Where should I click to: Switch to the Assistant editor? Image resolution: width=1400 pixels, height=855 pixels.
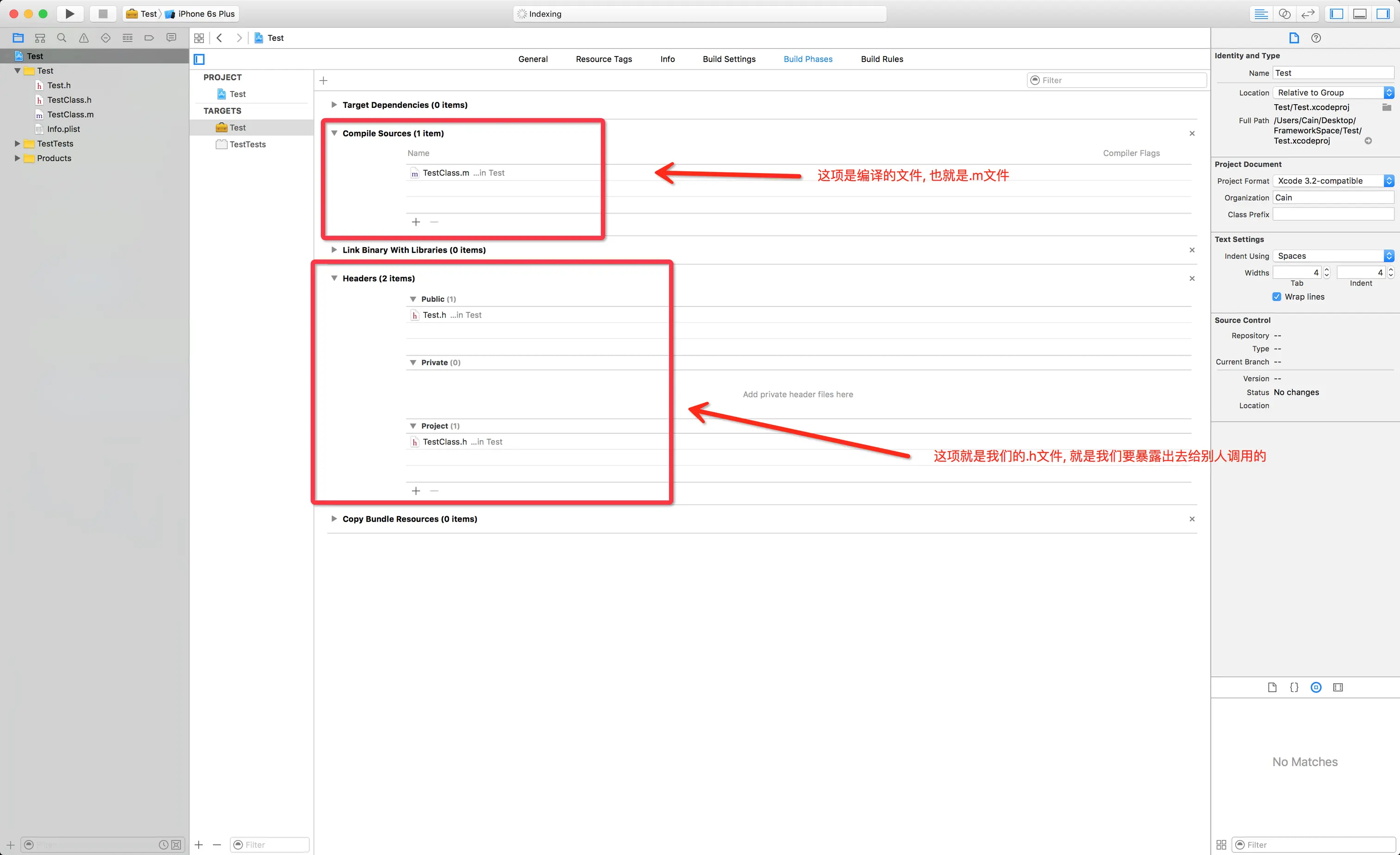(x=1284, y=13)
